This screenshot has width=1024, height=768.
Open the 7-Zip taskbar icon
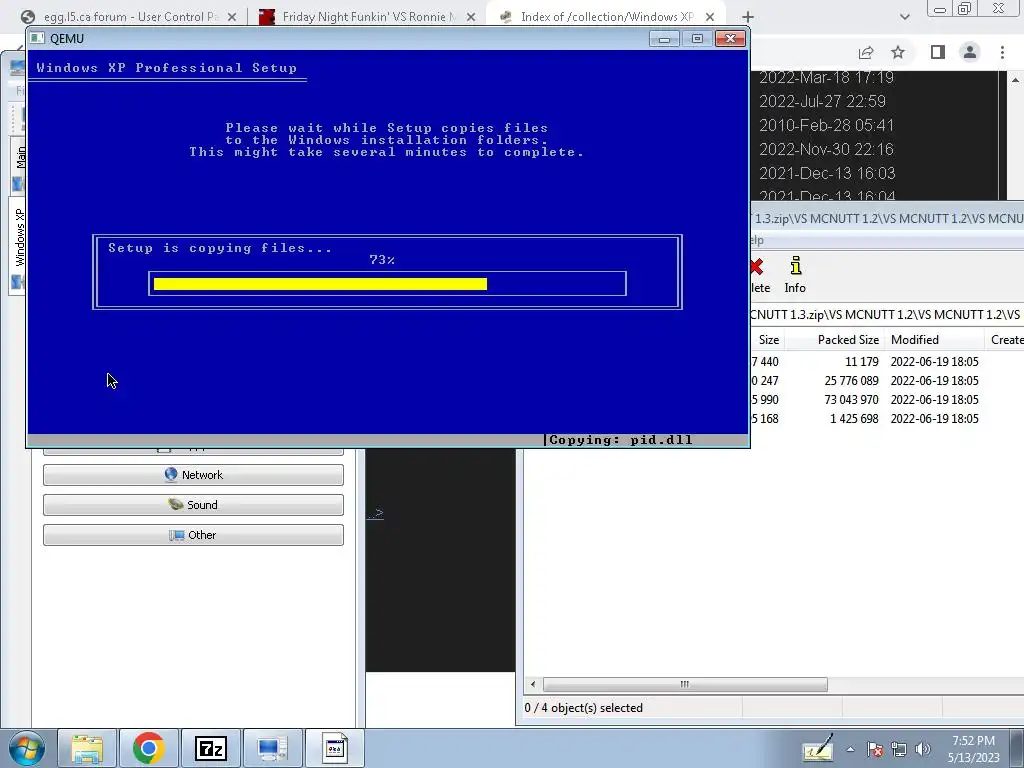(x=210, y=748)
